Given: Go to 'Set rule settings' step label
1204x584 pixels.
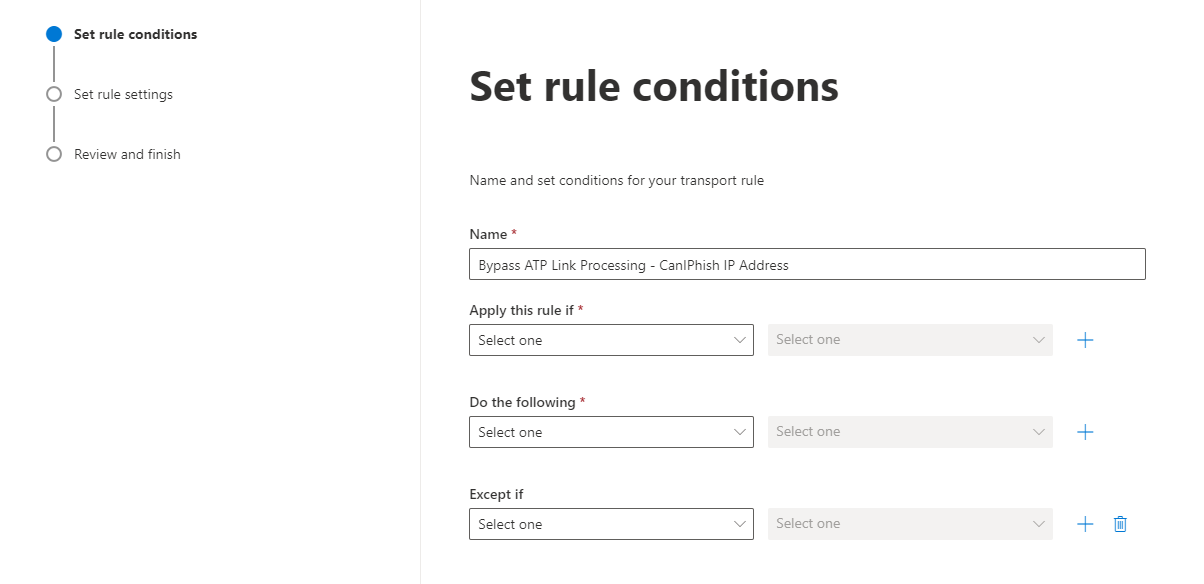Looking at the screenshot, I should 123,94.
